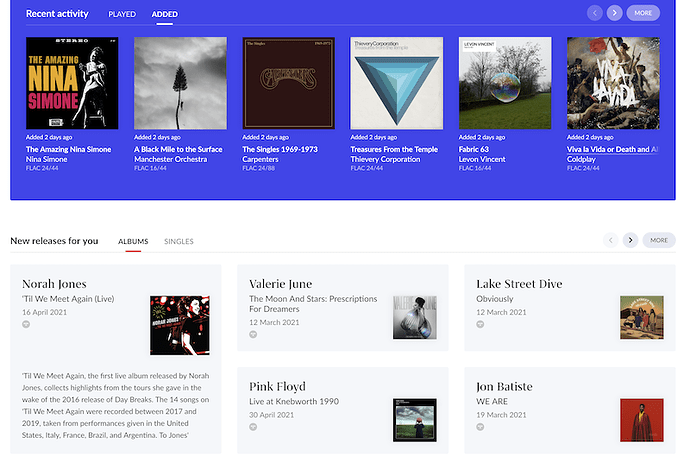This screenshot has height=462, width=690.
Task: Open the Coldplay artist link
Action: [x=581, y=159]
